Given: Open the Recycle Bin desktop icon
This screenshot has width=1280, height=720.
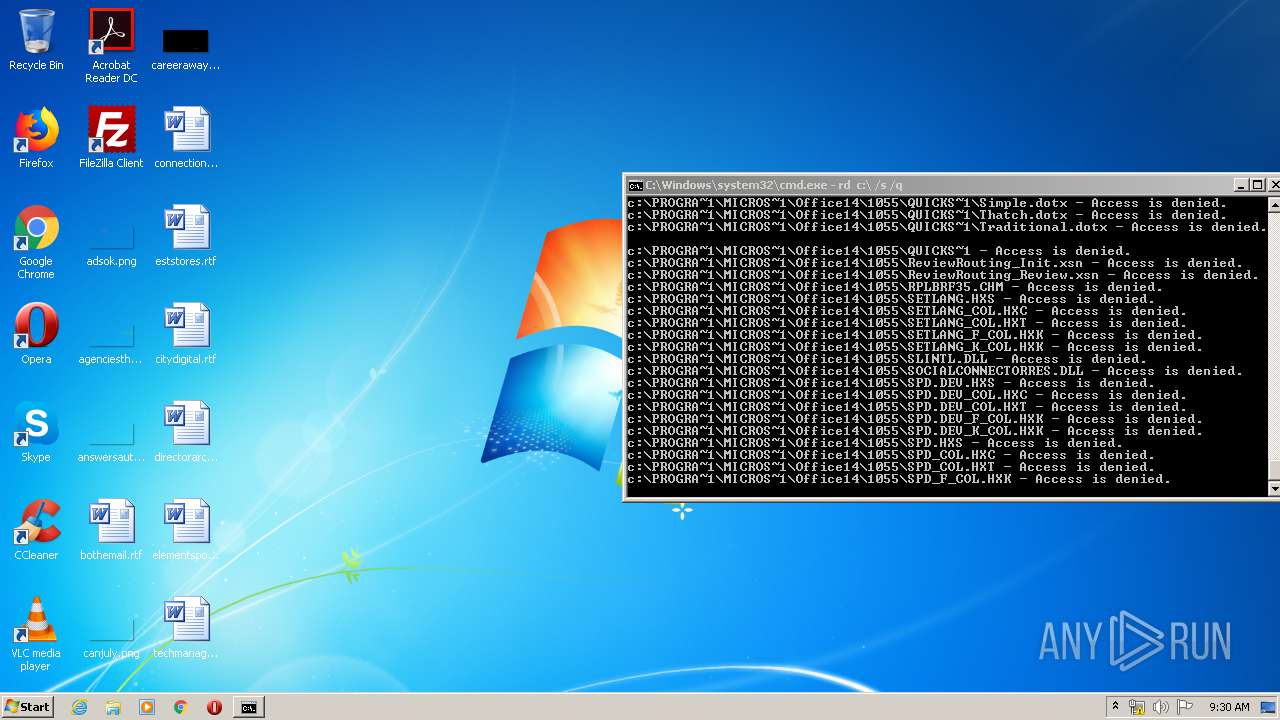Looking at the screenshot, I should 36,40.
